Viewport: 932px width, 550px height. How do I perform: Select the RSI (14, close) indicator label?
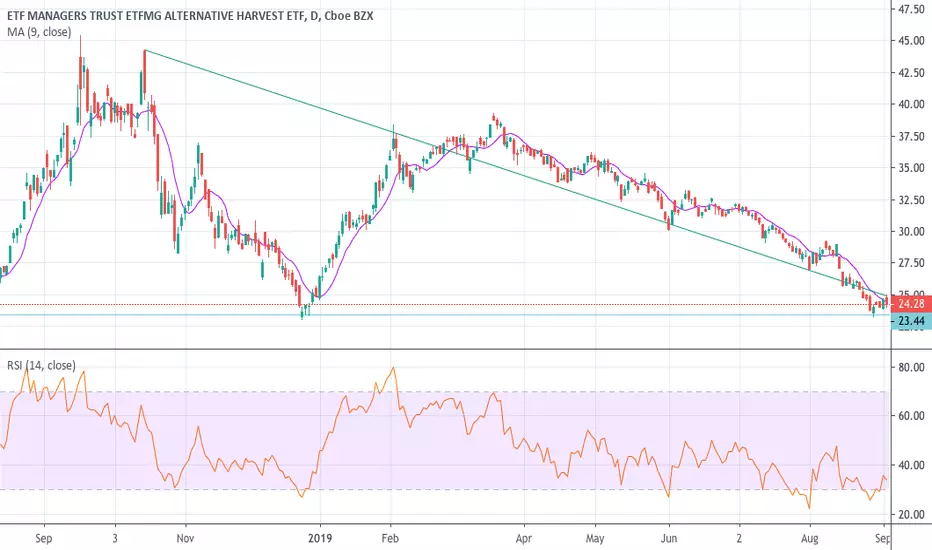point(41,365)
